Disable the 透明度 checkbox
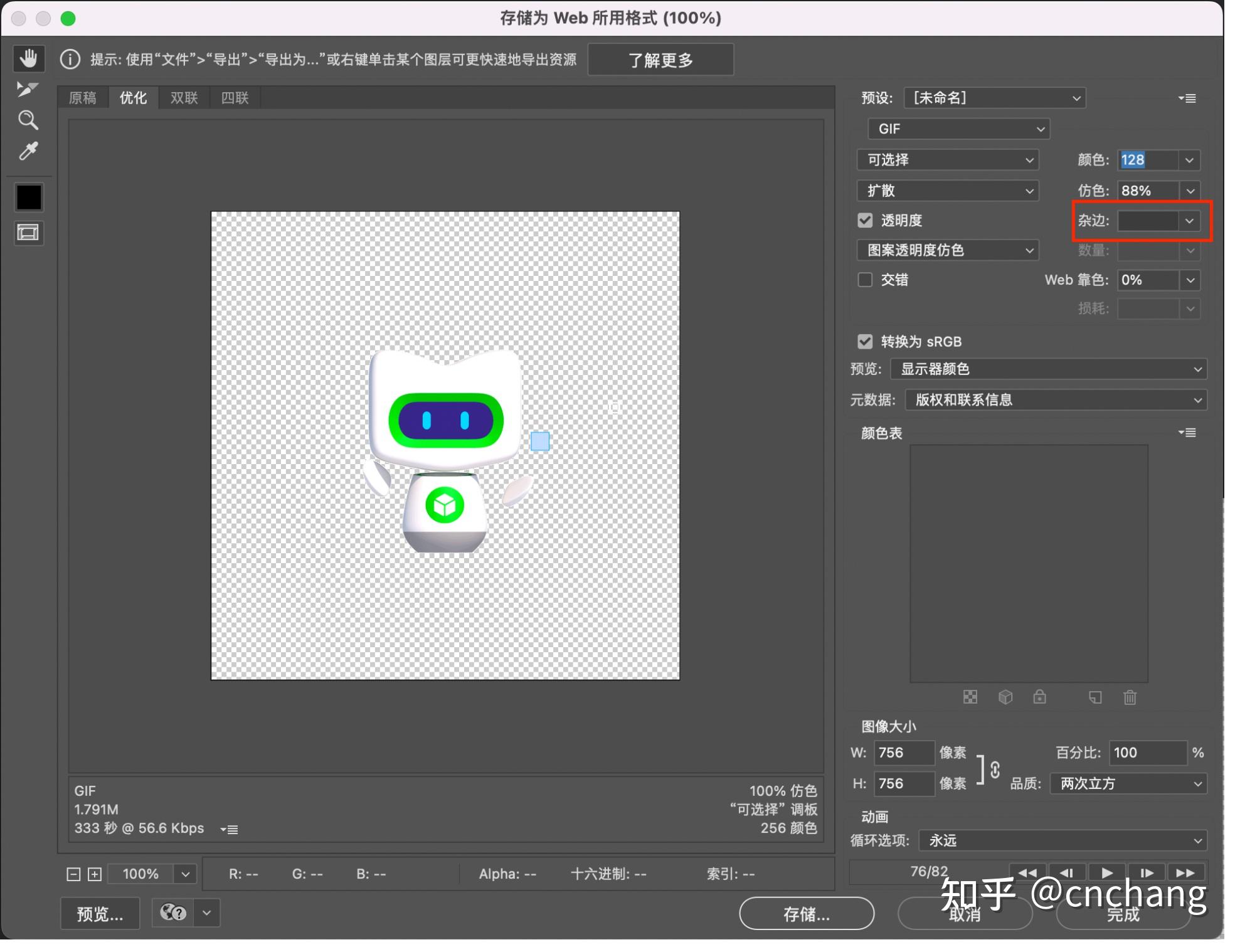The image size is (1240, 952). pyautogui.click(x=865, y=220)
